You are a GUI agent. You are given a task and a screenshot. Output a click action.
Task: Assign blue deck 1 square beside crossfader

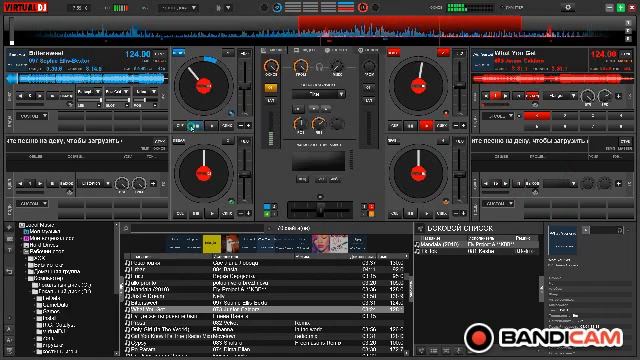pos(267,207)
